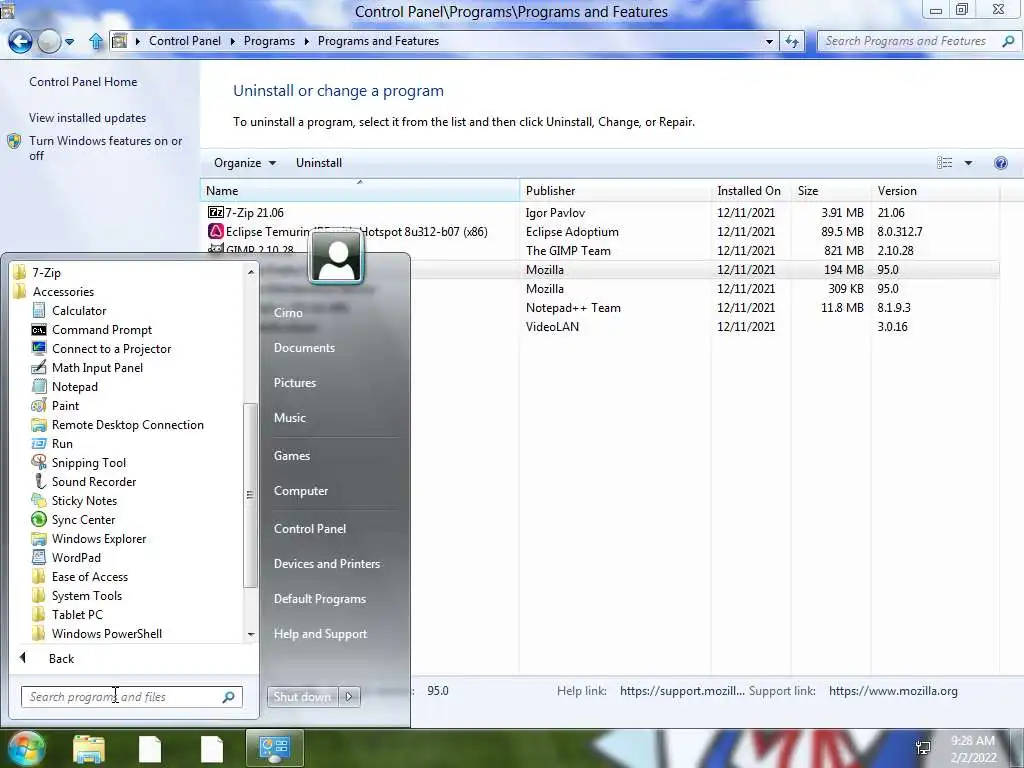Open Remote Desktop Connection

coord(127,424)
